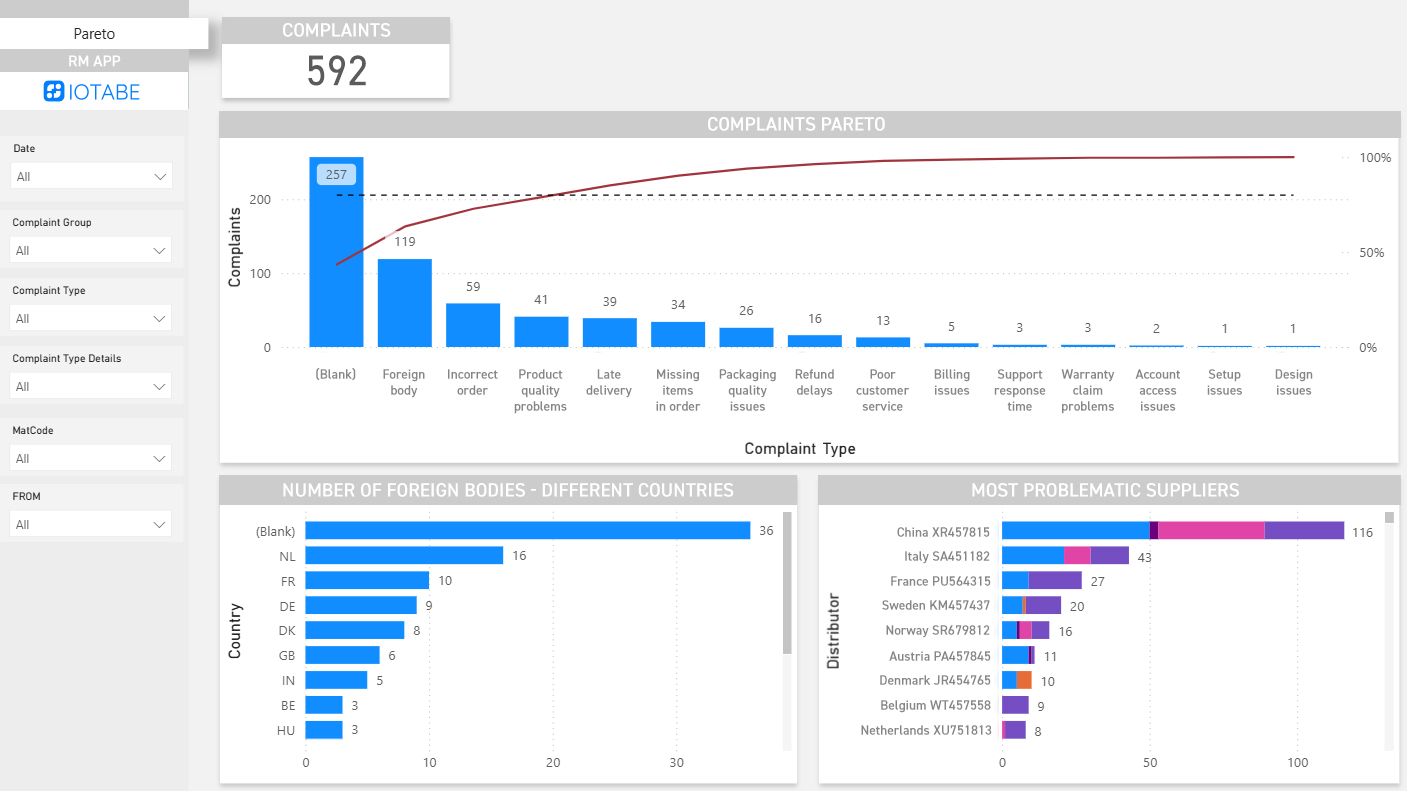Viewport: 1407px width, 791px height.
Task: Click the Refund delays bar
Action: (x=814, y=341)
